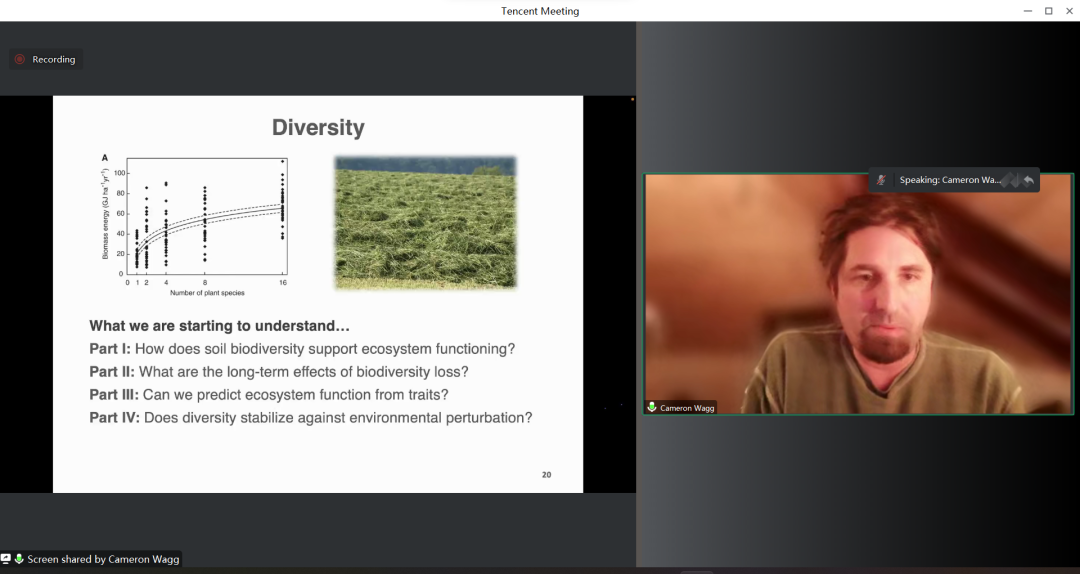
Task: Click the Recording status label
Action: pyautogui.click(x=54, y=60)
